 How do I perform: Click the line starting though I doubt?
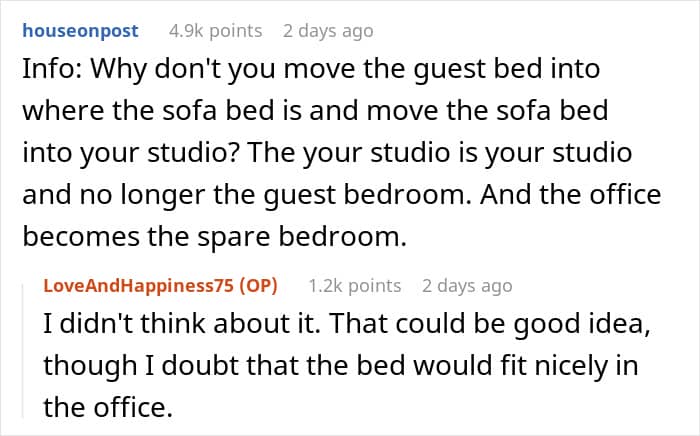pyautogui.click(x=341, y=366)
